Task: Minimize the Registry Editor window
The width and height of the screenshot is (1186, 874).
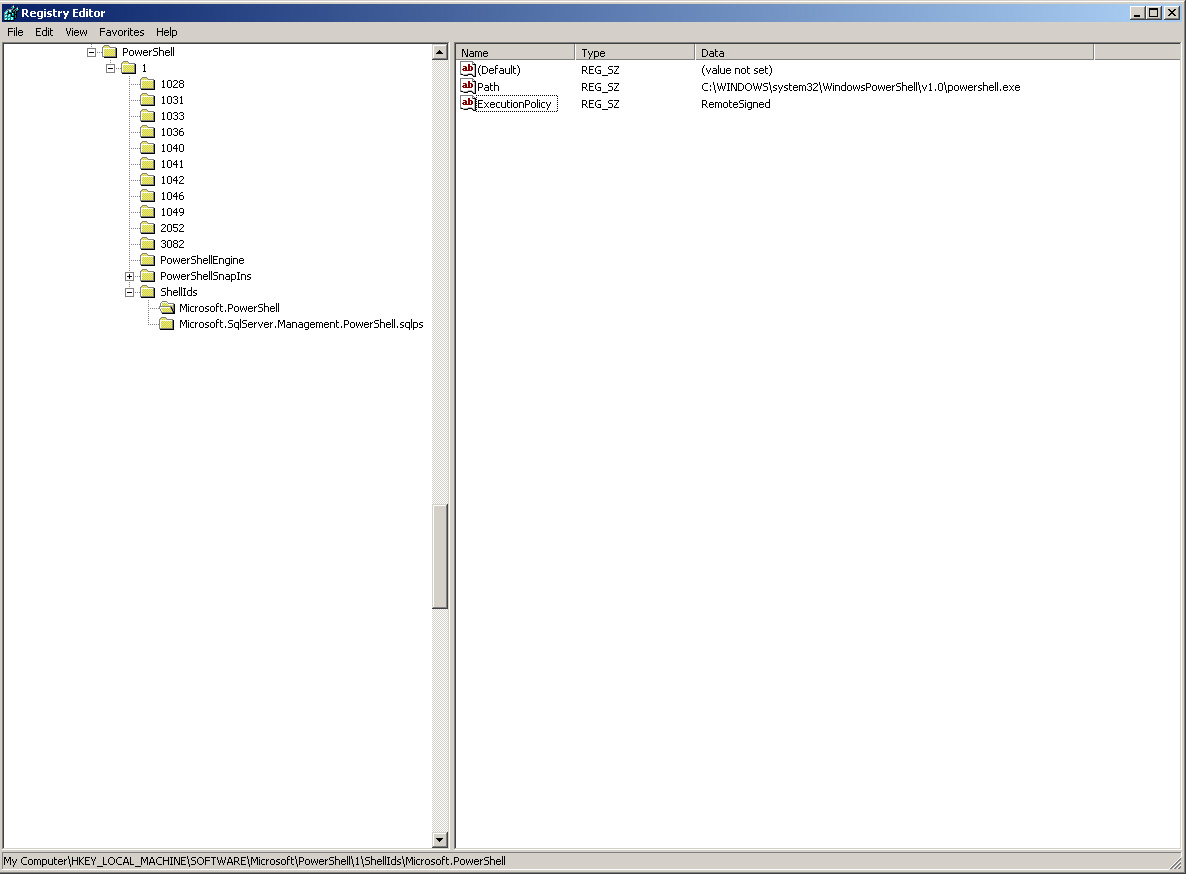Action: click(x=1137, y=13)
